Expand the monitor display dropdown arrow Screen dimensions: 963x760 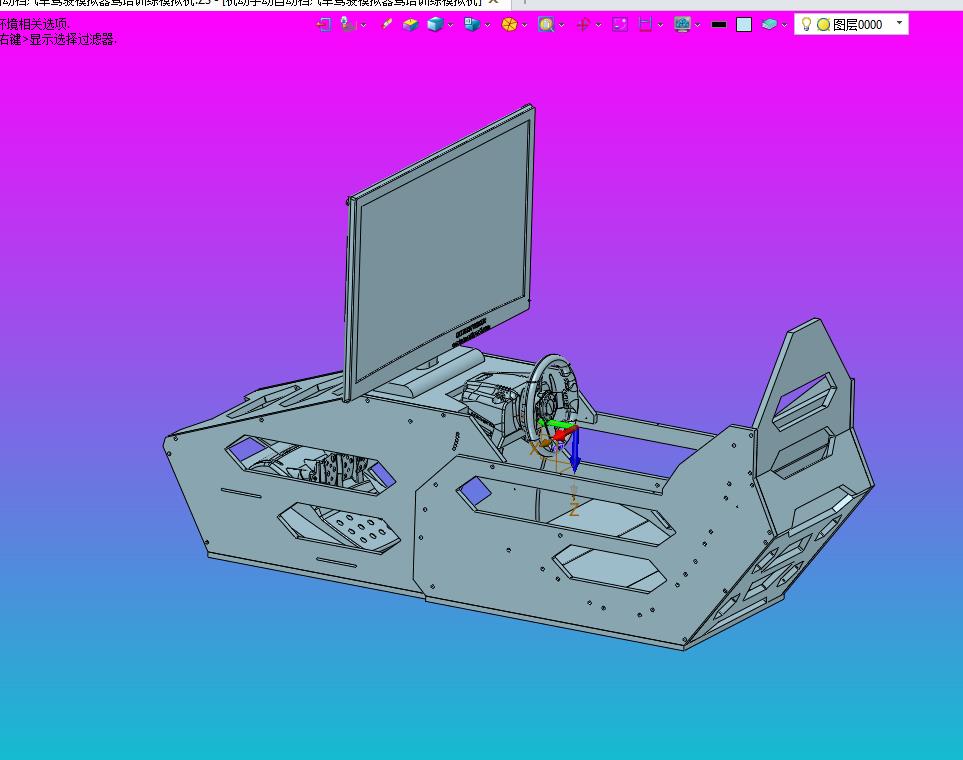pos(697,25)
